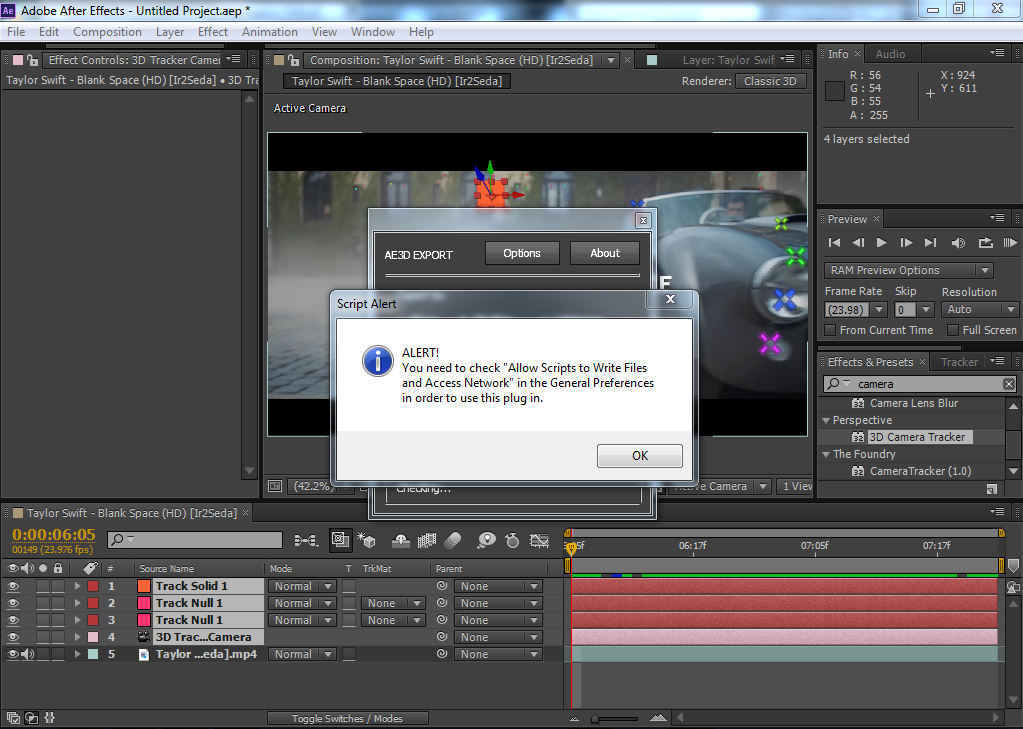The width and height of the screenshot is (1023, 729).
Task: Open Mode dropdown for Track Solid 1
Action: pos(303,586)
